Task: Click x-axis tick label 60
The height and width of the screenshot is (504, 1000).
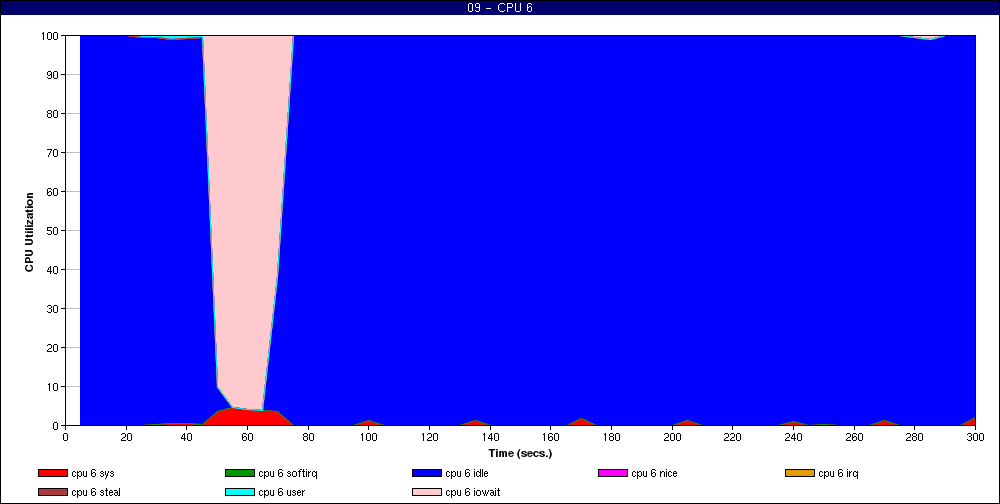Action: pos(247,437)
